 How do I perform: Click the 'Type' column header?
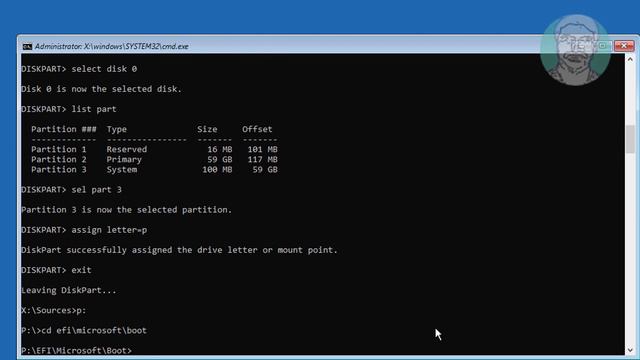click(117, 129)
